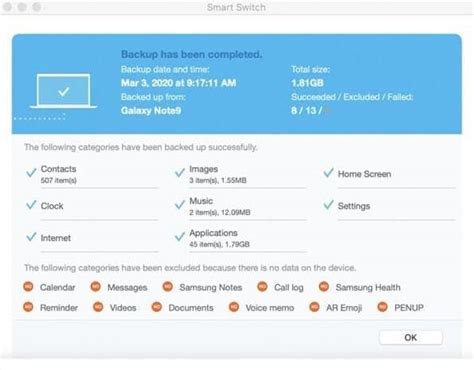Click the checkmark icon next to Settings
The height and width of the screenshot is (370, 474).
coord(328,204)
